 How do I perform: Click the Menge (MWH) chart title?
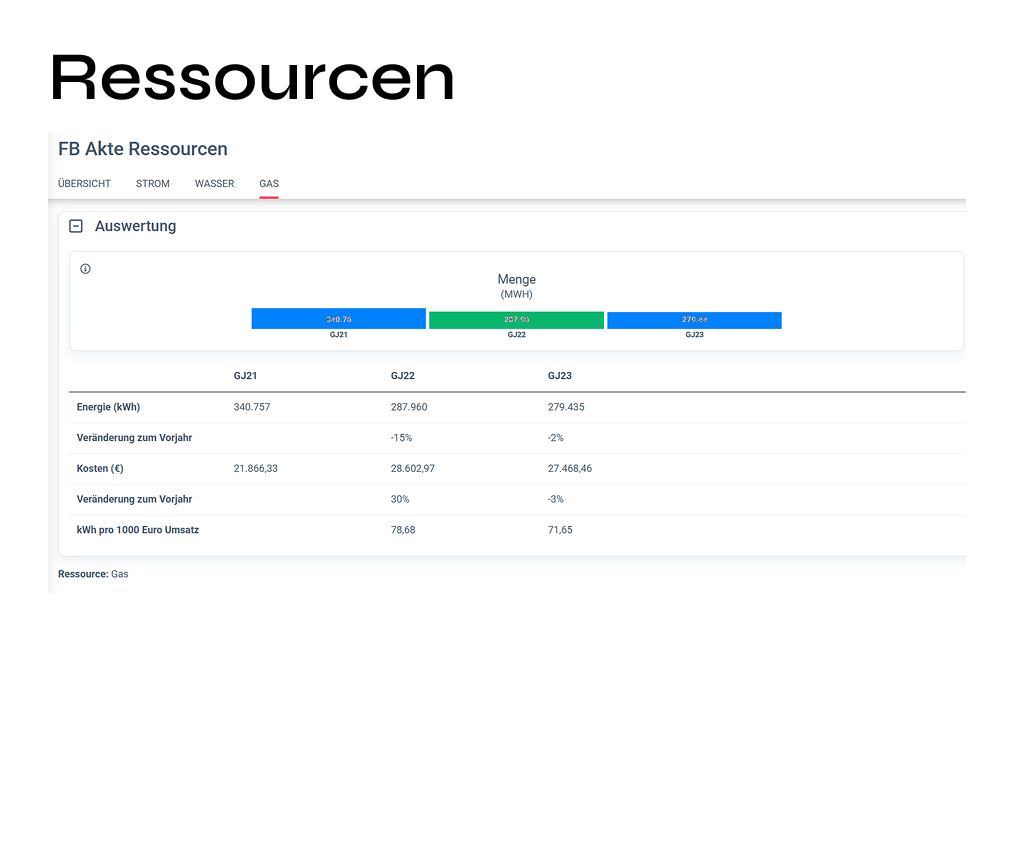pos(516,286)
